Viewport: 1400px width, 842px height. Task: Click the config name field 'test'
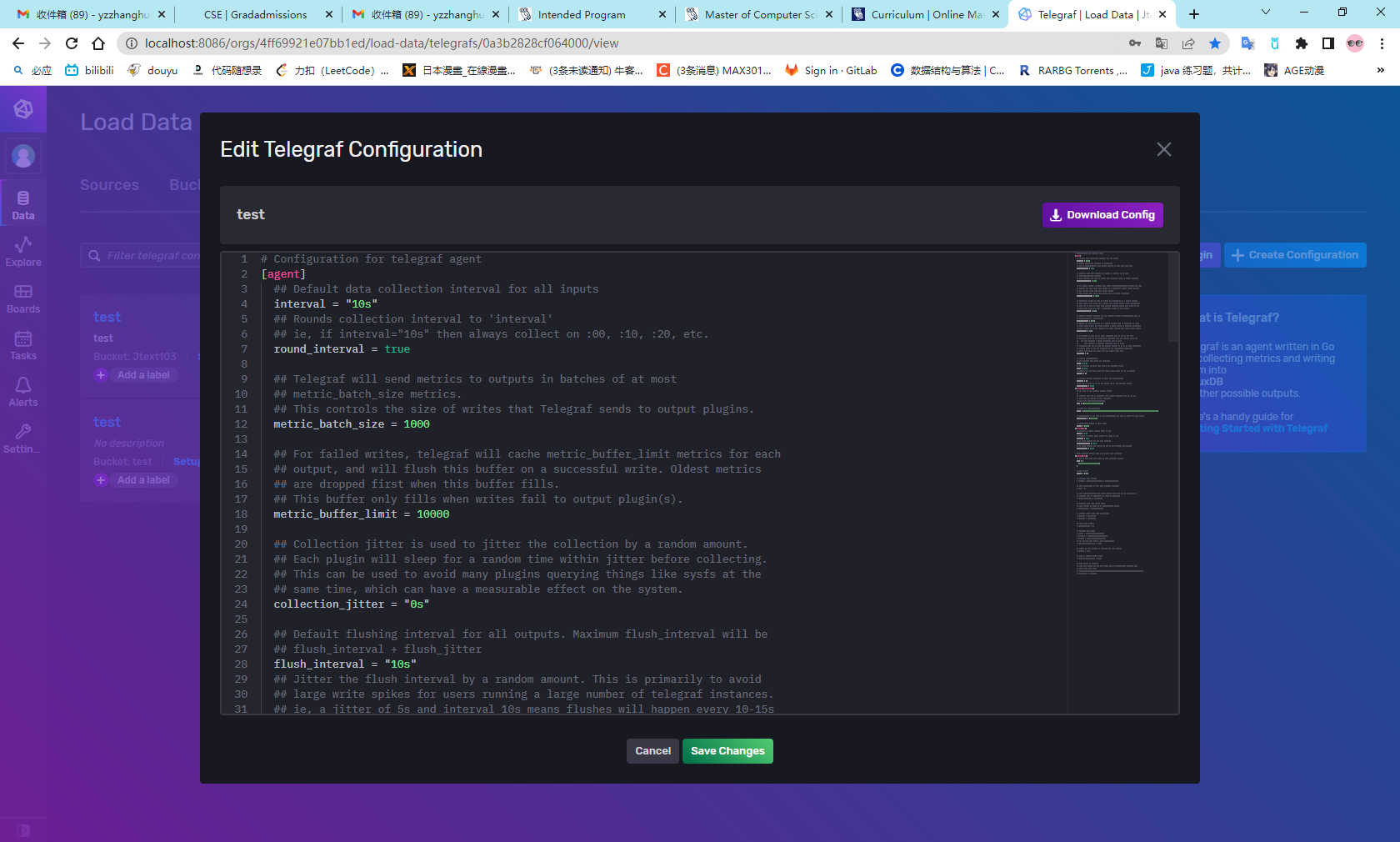[251, 214]
